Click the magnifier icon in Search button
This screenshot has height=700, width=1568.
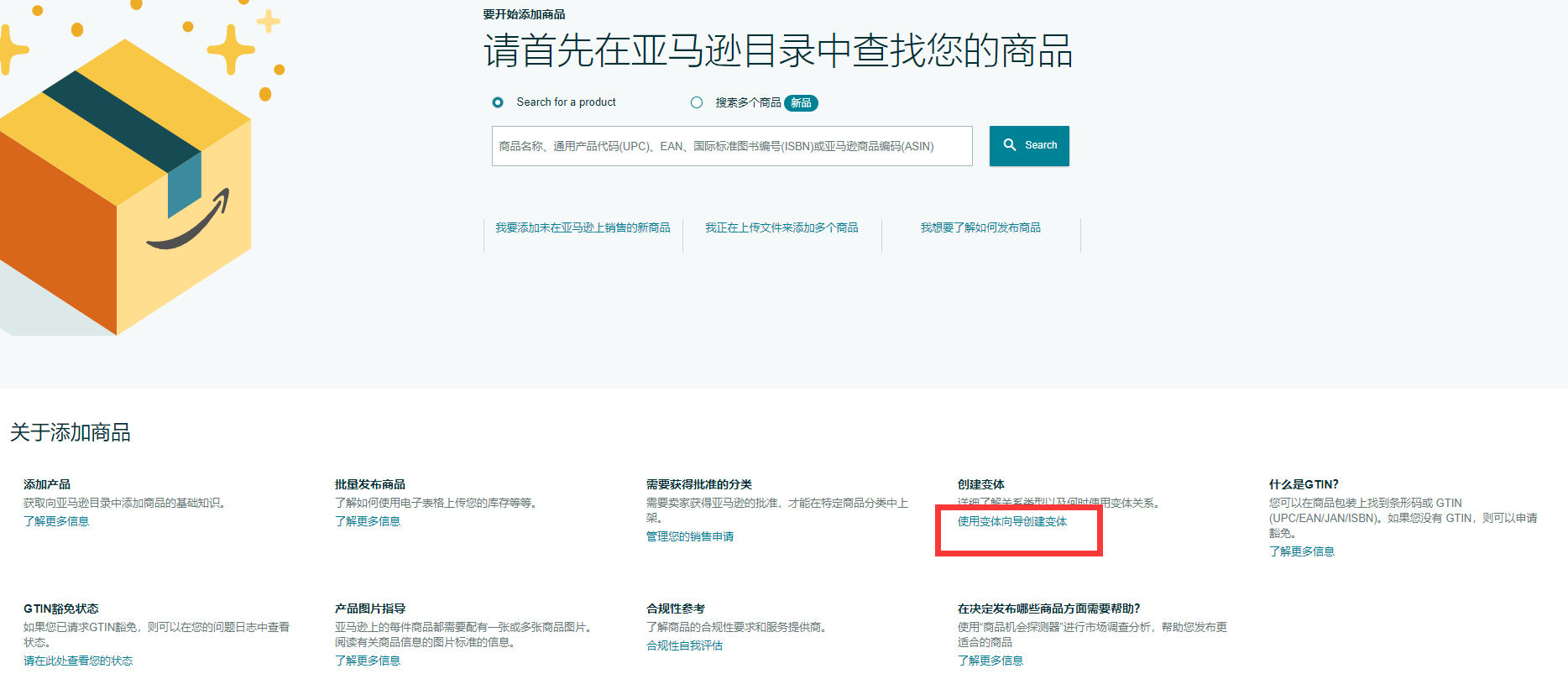point(1010,145)
